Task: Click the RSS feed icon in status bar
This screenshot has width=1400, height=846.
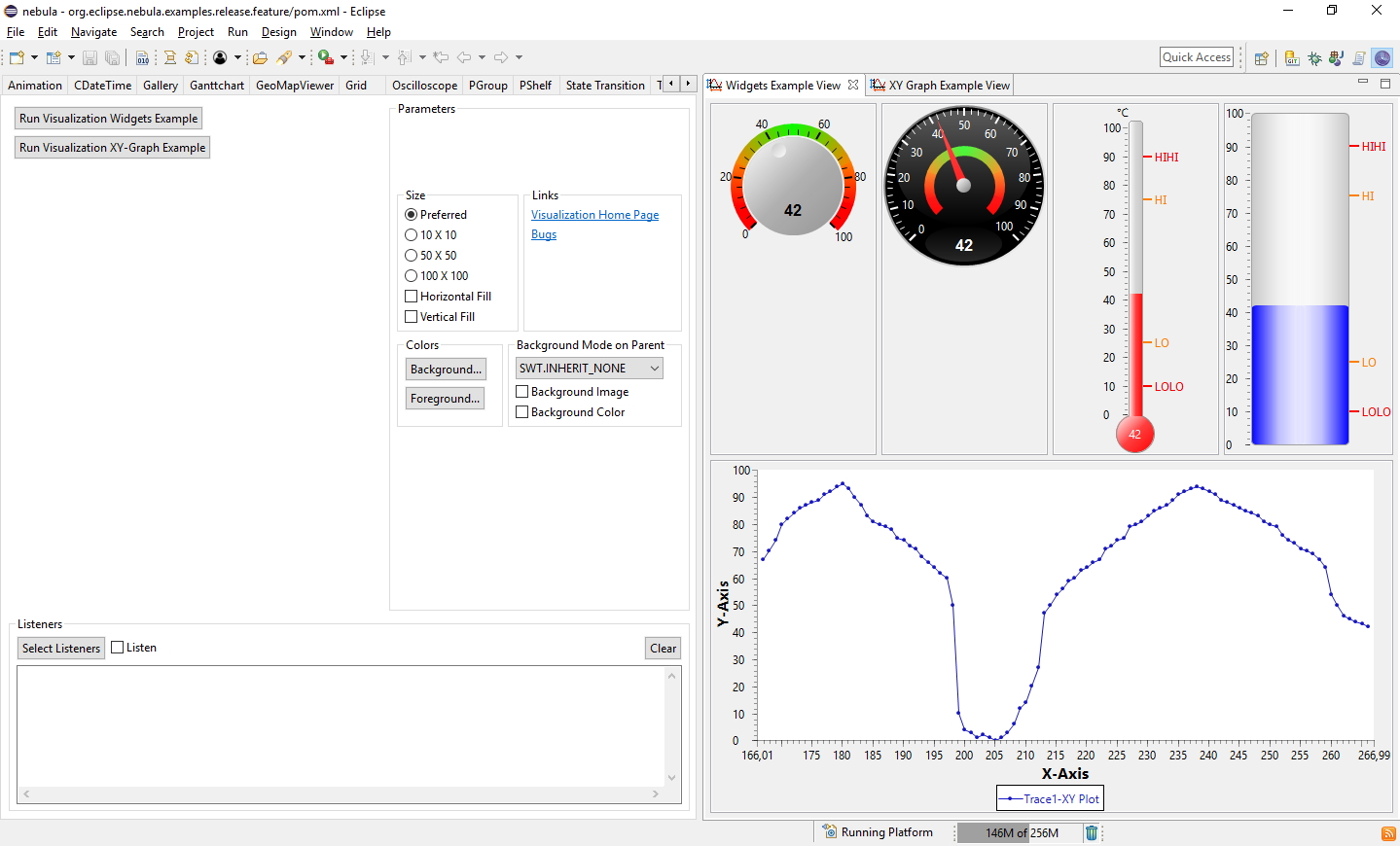Action: (1388, 833)
